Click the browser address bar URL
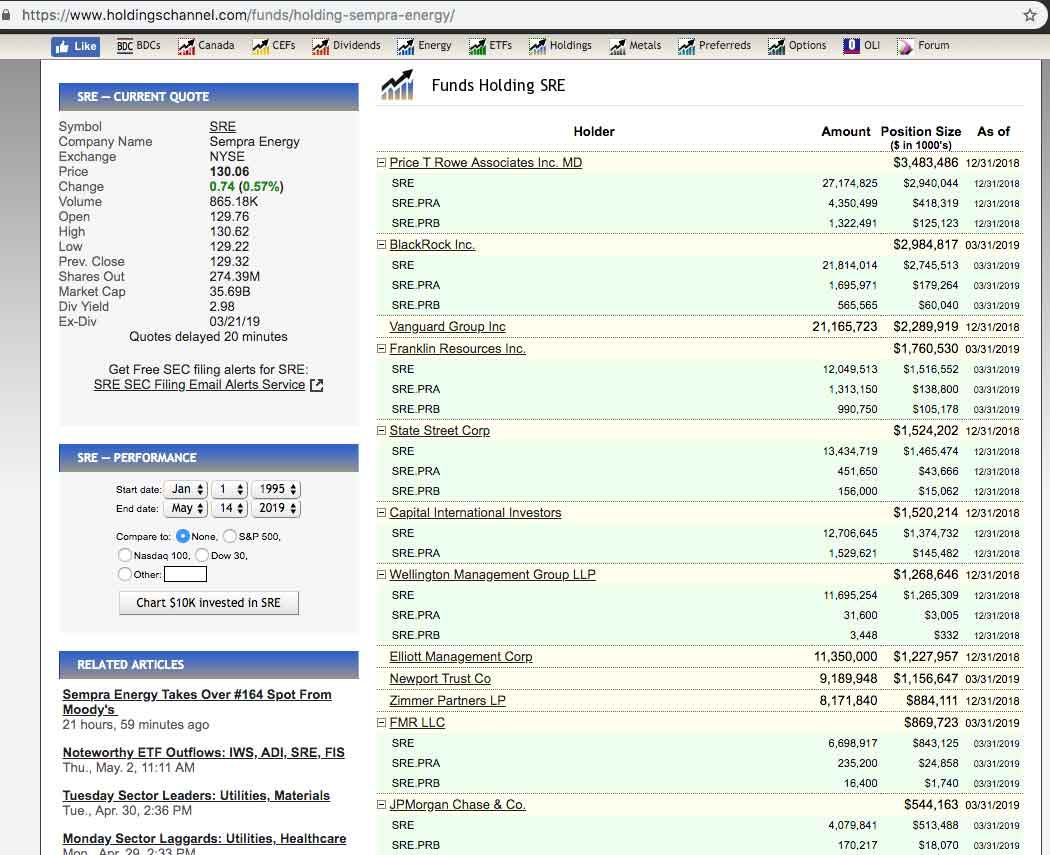The height and width of the screenshot is (855, 1050). pos(238,15)
